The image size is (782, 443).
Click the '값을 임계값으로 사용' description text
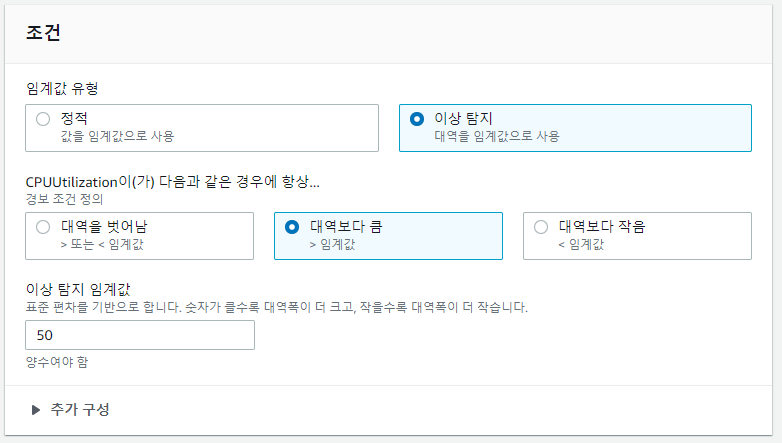[x=117, y=136]
